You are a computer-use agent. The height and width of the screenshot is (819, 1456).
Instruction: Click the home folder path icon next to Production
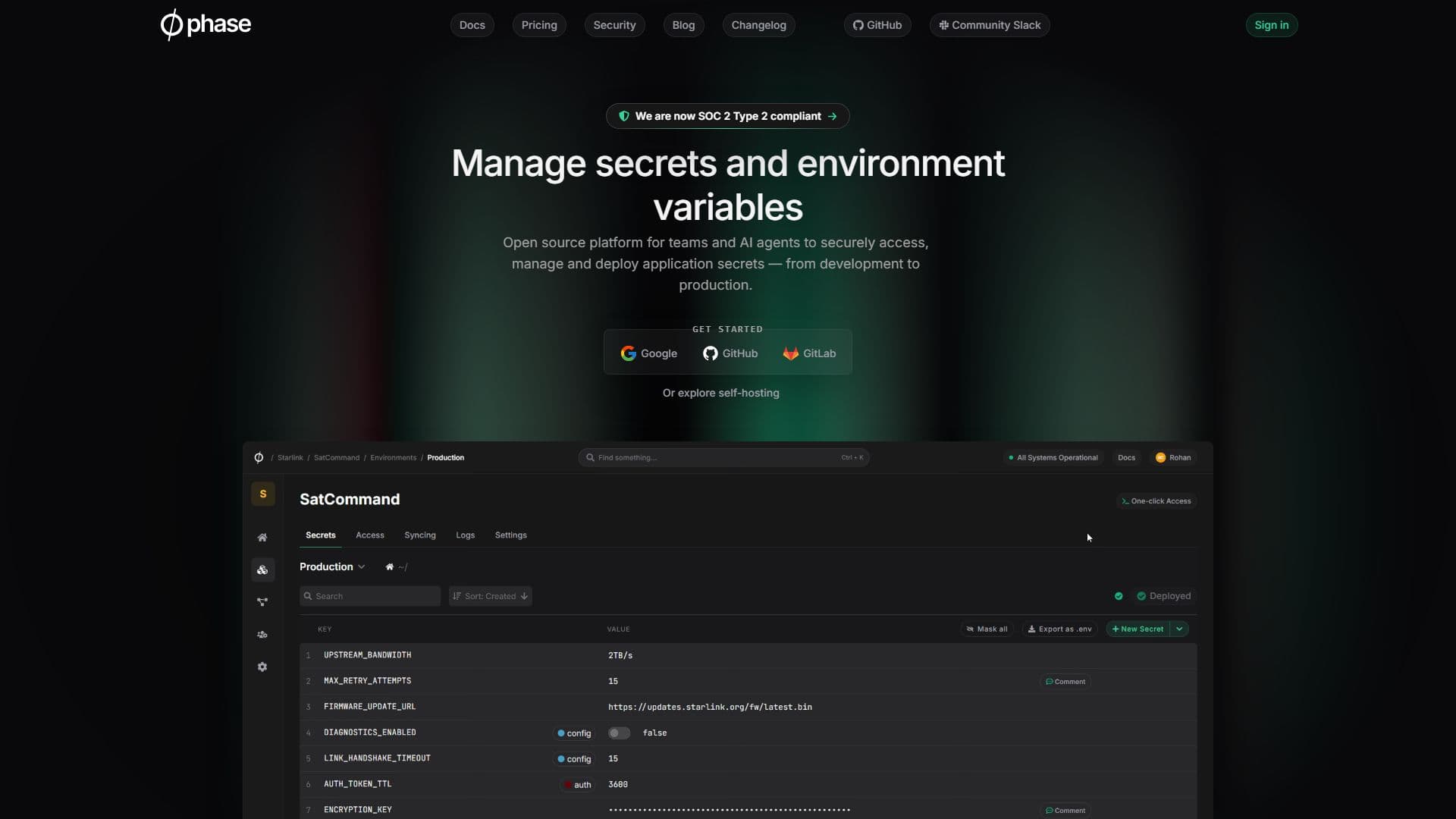390,566
